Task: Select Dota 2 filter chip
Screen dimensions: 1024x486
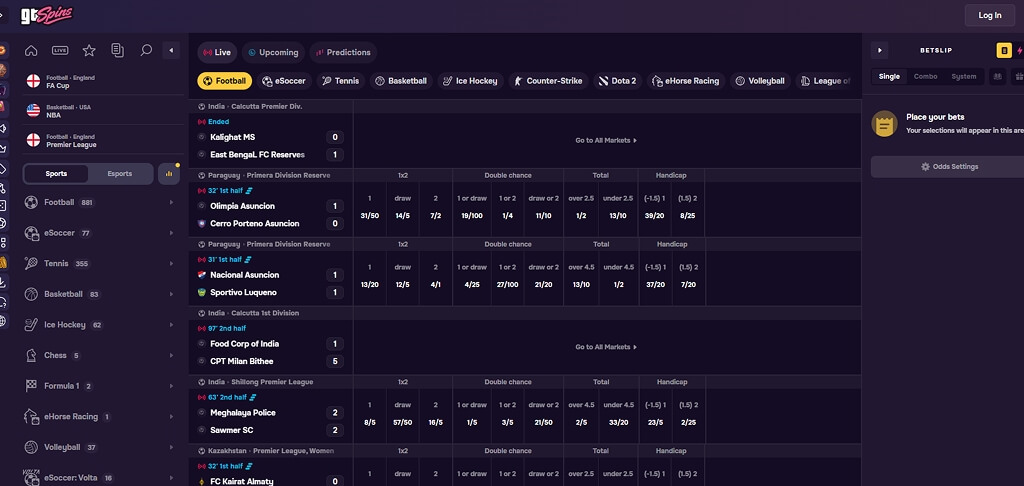Action: click(618, 81)
